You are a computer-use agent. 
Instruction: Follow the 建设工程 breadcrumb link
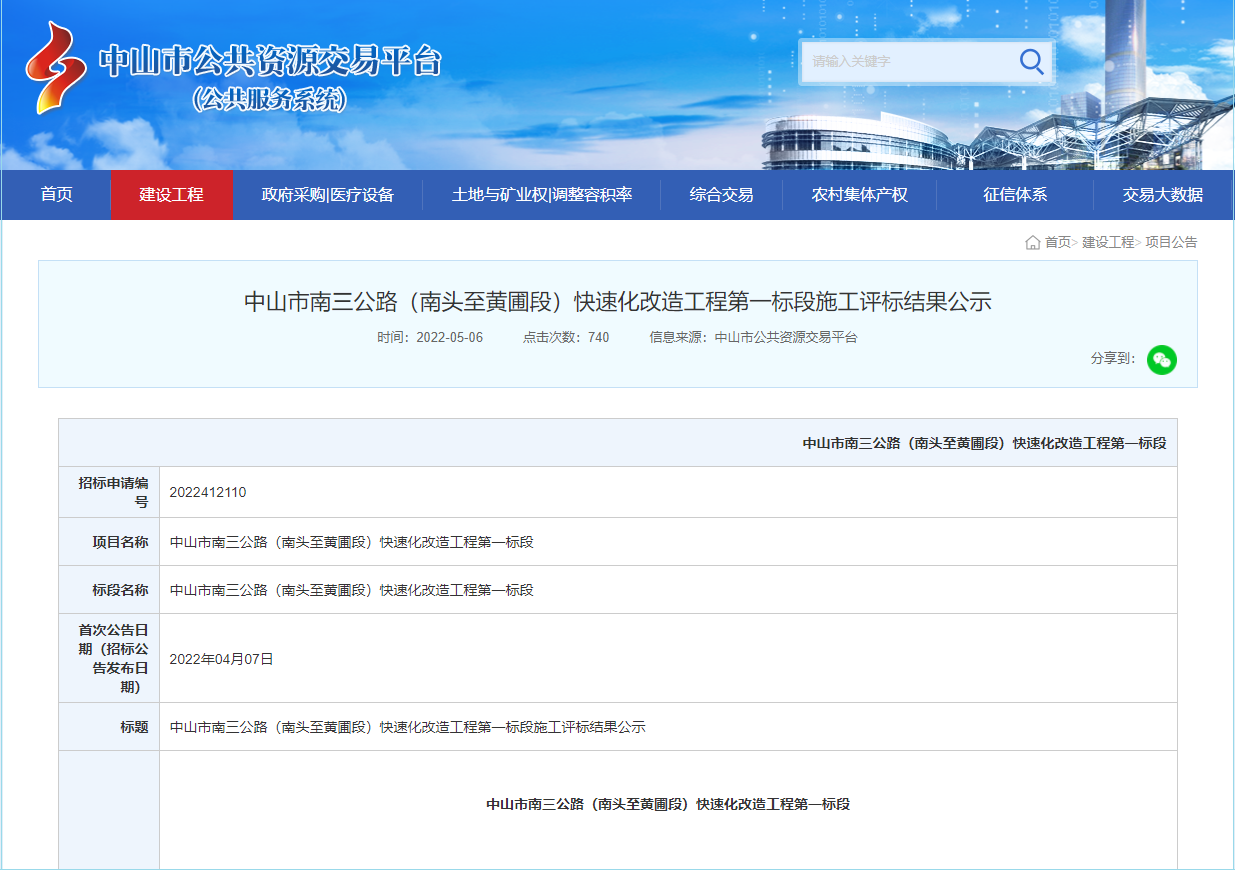pyautogui.click(x=1107, y=243)
